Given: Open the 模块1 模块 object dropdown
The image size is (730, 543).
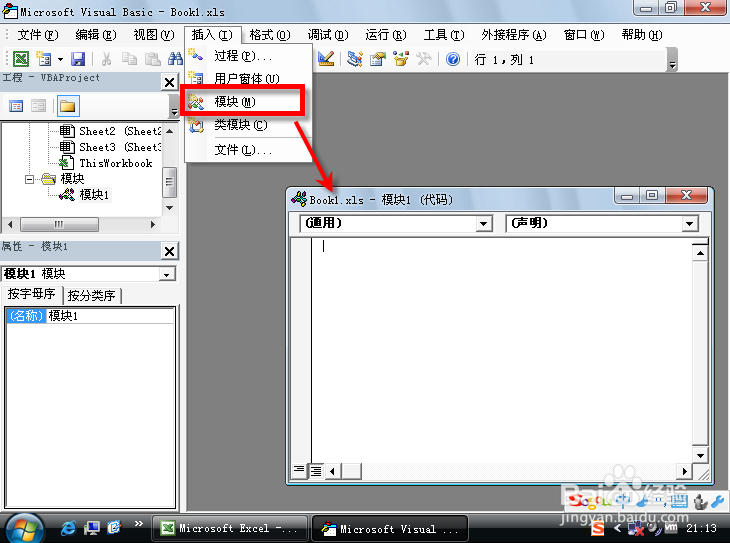Looking at the screenshot, I should (x=167, y=274).
